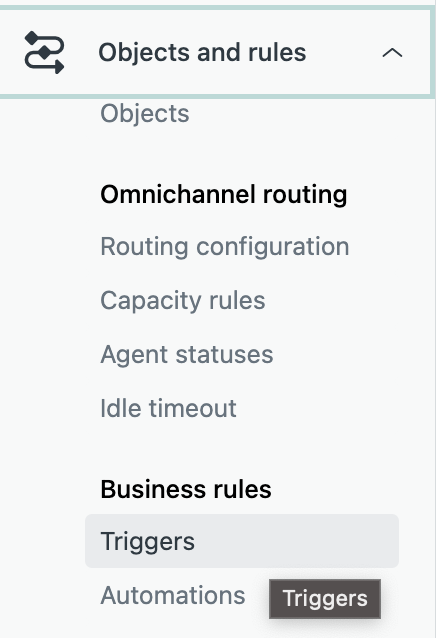Go to Automations under Business rules
The width and height of the screenshot is (436, 638).
click(x=173, y=596)
